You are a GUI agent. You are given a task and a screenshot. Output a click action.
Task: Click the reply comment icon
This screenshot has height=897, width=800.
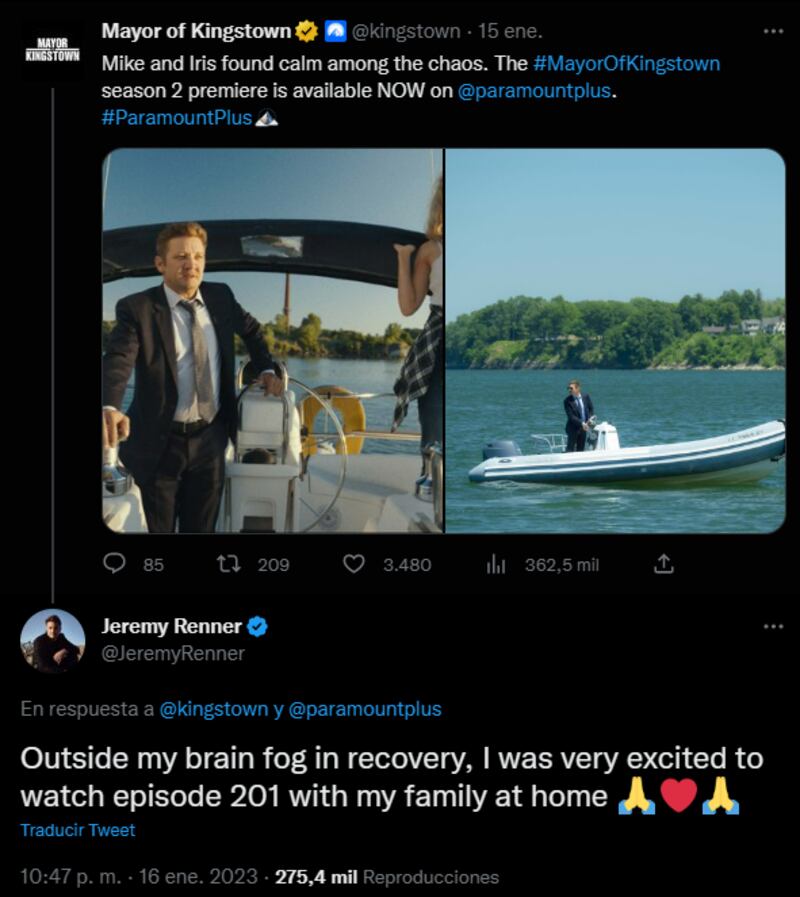click(116, 565)
